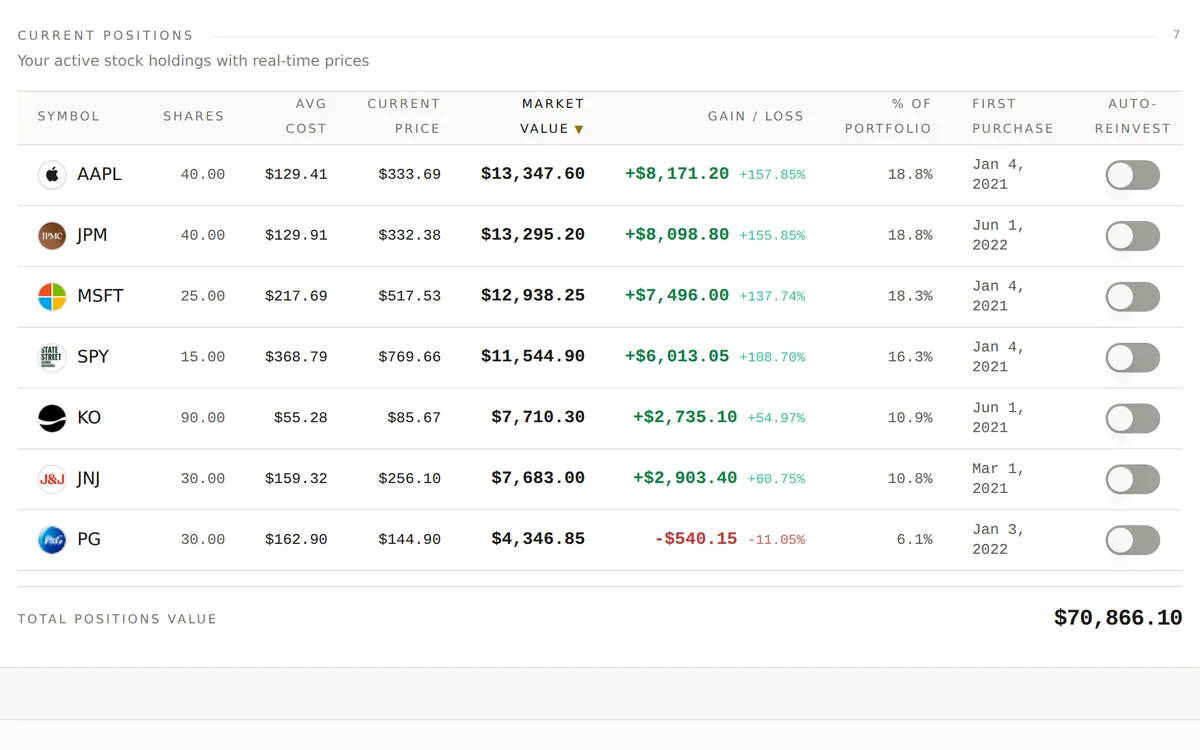Image resolution: width=1200 pixels, height=750 pixels.
Task: Click the MSFT Microsoft logo icon
Action: click(x=52, y=297)
